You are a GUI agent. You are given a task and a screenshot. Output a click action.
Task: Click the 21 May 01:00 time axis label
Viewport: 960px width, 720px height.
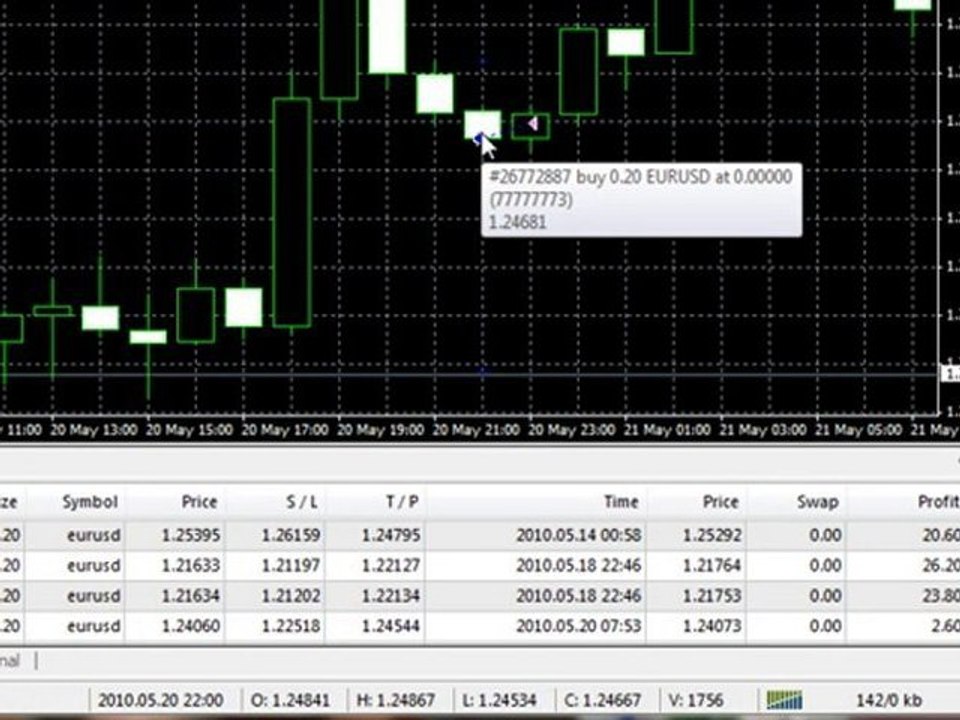(x=667, y=430)
